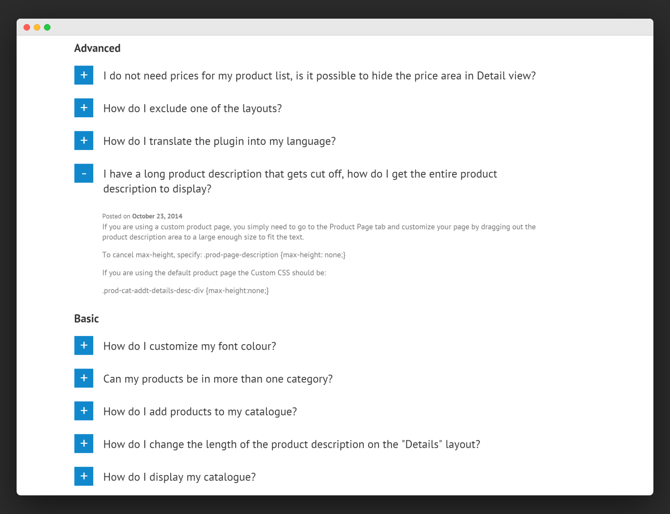Select 'How do I customize my font colour?' text
This screenshot has width=670, height=514.
pyautogui.click(x=189, y=346)
